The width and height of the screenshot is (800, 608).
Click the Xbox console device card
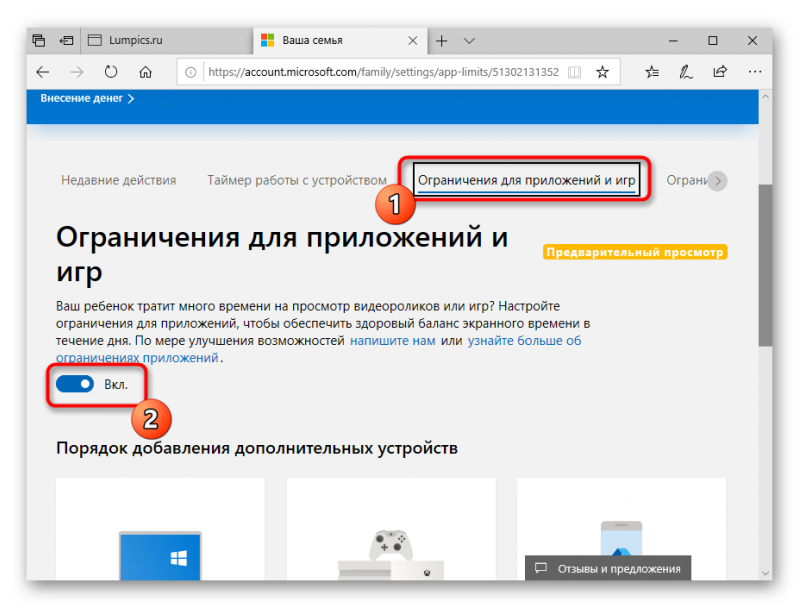391,529
